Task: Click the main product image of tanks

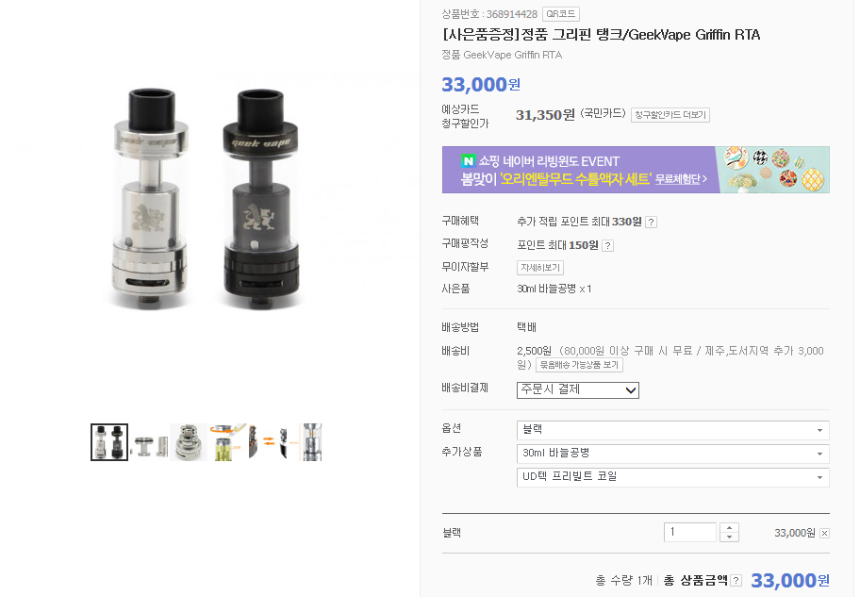Action: tap(207, 198)
